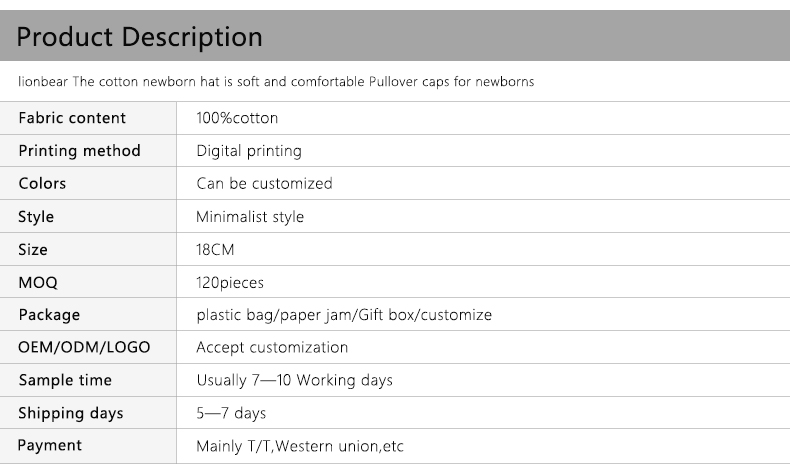The height and width of the screenshot is (476, 790).
Task: Click the Product Description header
Action: pyautogui.click(x=140, y=38)
